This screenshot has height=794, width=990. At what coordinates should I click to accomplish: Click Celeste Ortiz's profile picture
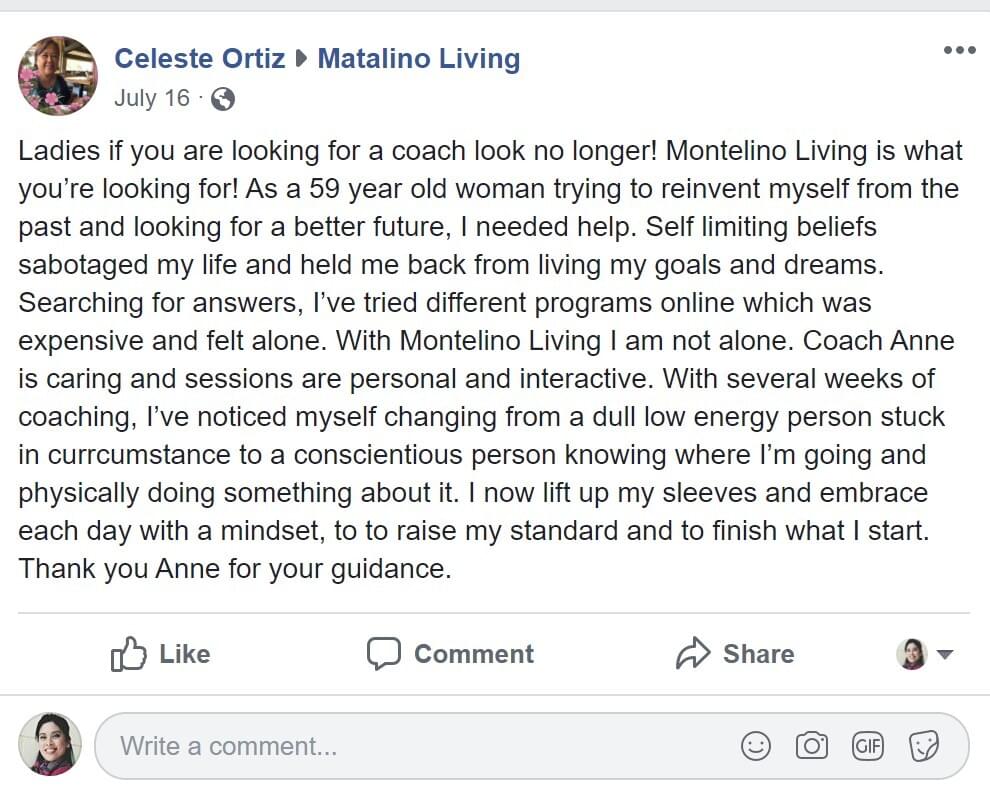click(x=58, y=76)
